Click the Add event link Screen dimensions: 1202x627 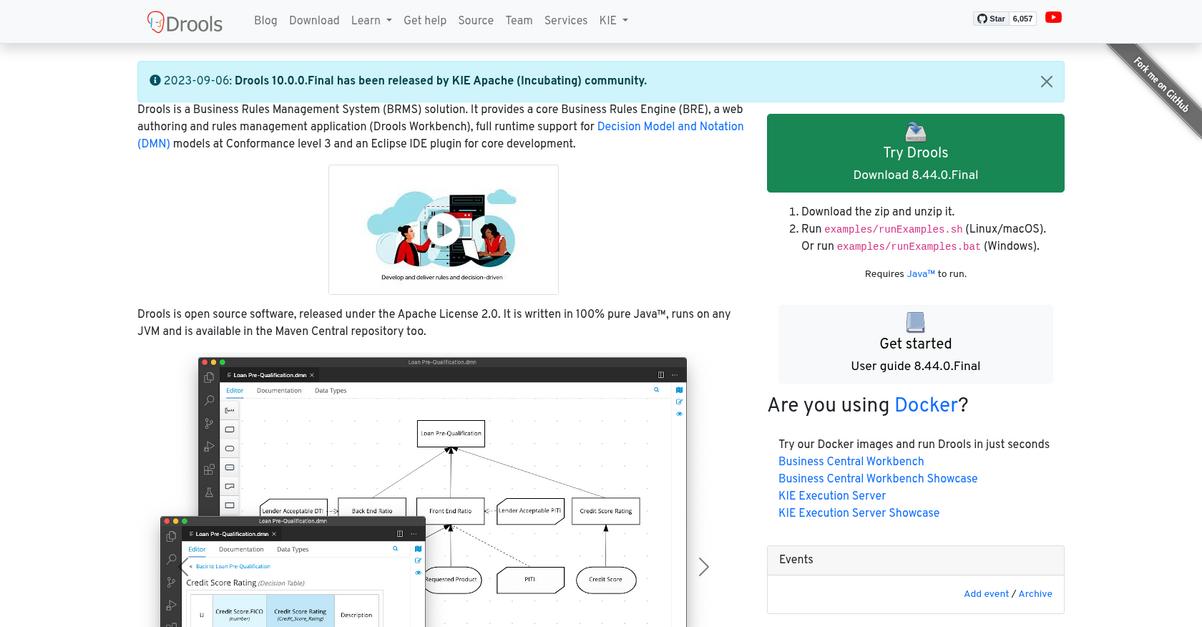(986, 593)
